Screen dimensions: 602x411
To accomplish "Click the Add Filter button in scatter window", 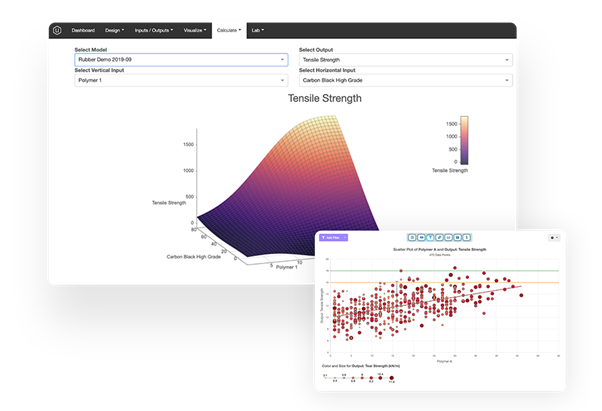I will (331, 238).
